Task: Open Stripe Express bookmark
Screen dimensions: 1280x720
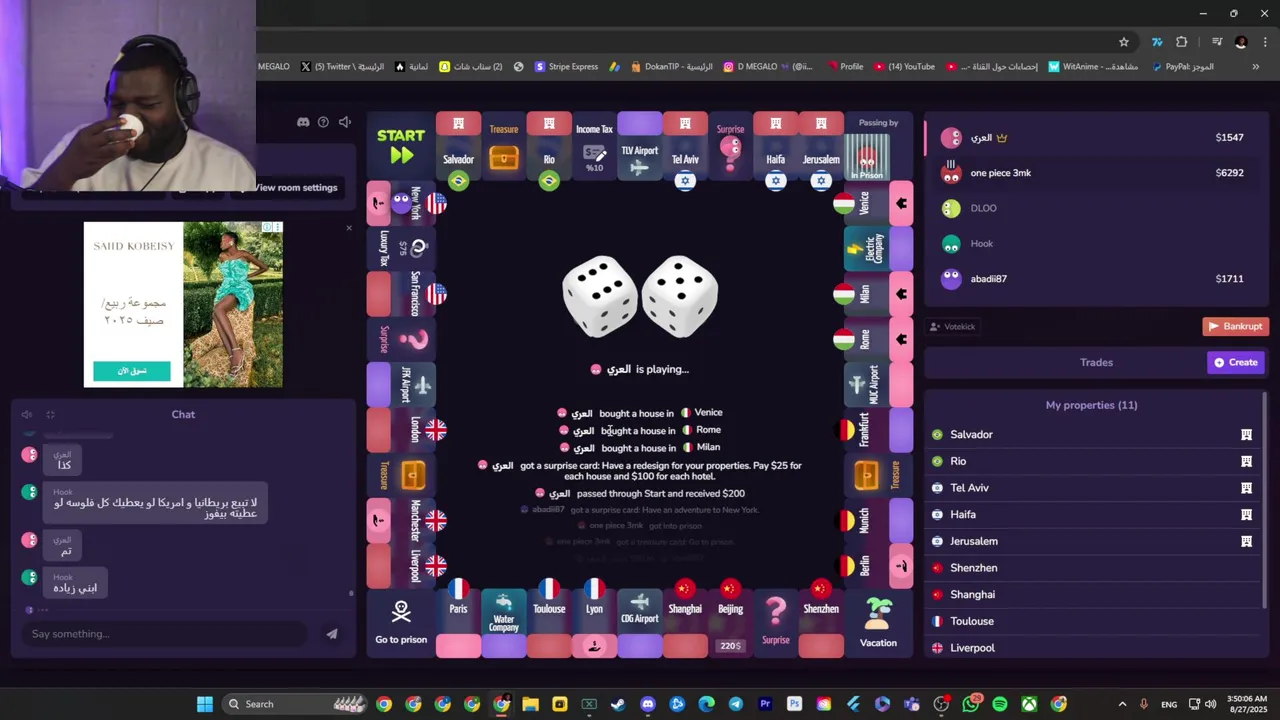Action: pos(566,67)
